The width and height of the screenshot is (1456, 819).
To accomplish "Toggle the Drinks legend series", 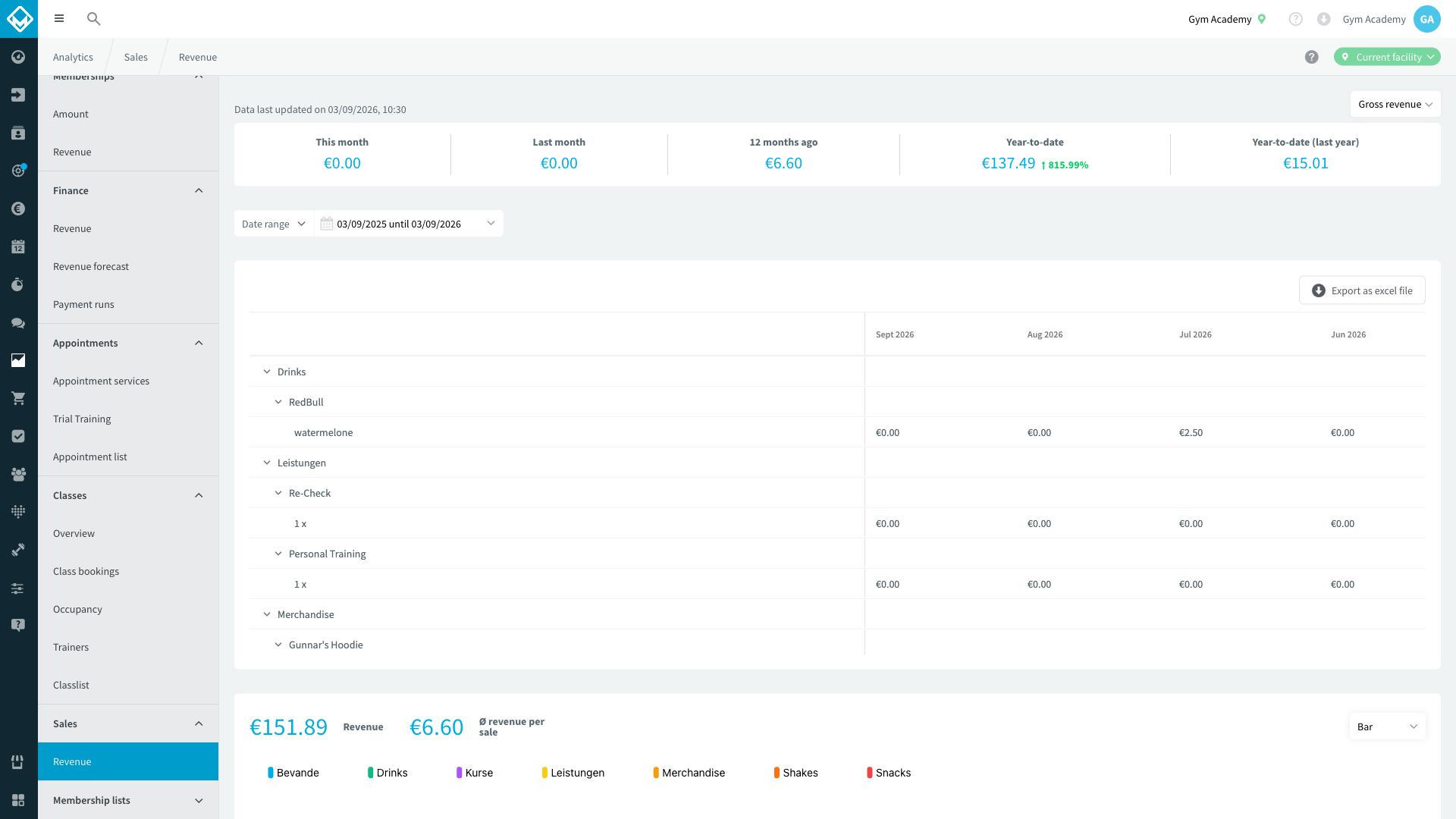I will point(388,773).
